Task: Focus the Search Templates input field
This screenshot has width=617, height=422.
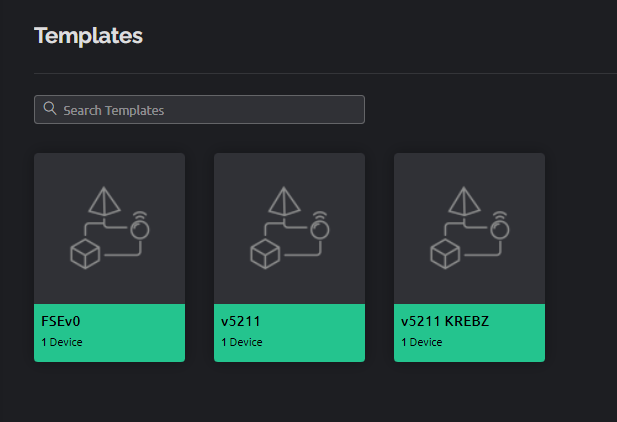Action: point(199,109)
